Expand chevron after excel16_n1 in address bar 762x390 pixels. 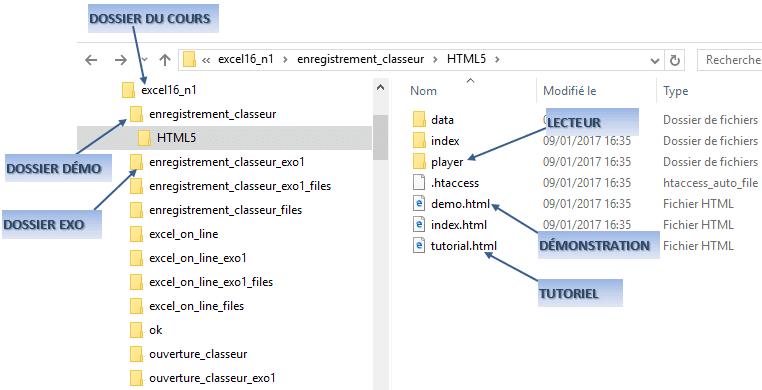(x=285, y=60)
